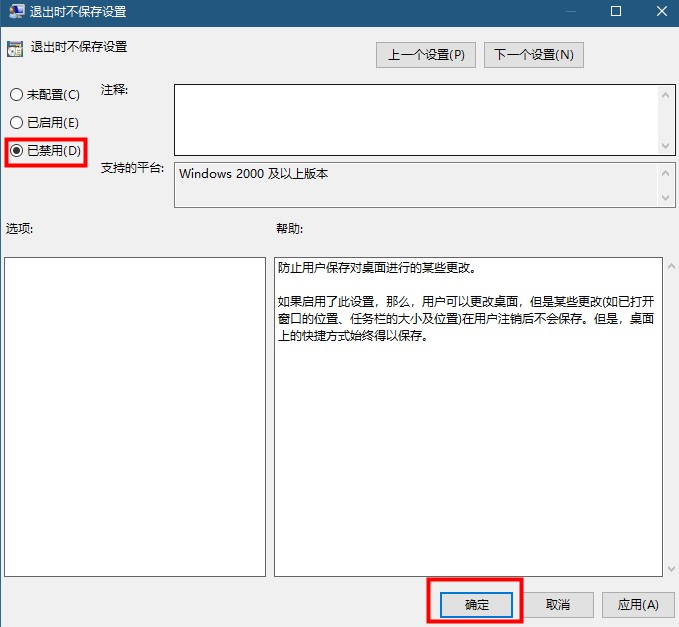This screenshot has height=627, width=679.
Task: Click the empty 选项 options panel
Action: (x=135, y=416)
